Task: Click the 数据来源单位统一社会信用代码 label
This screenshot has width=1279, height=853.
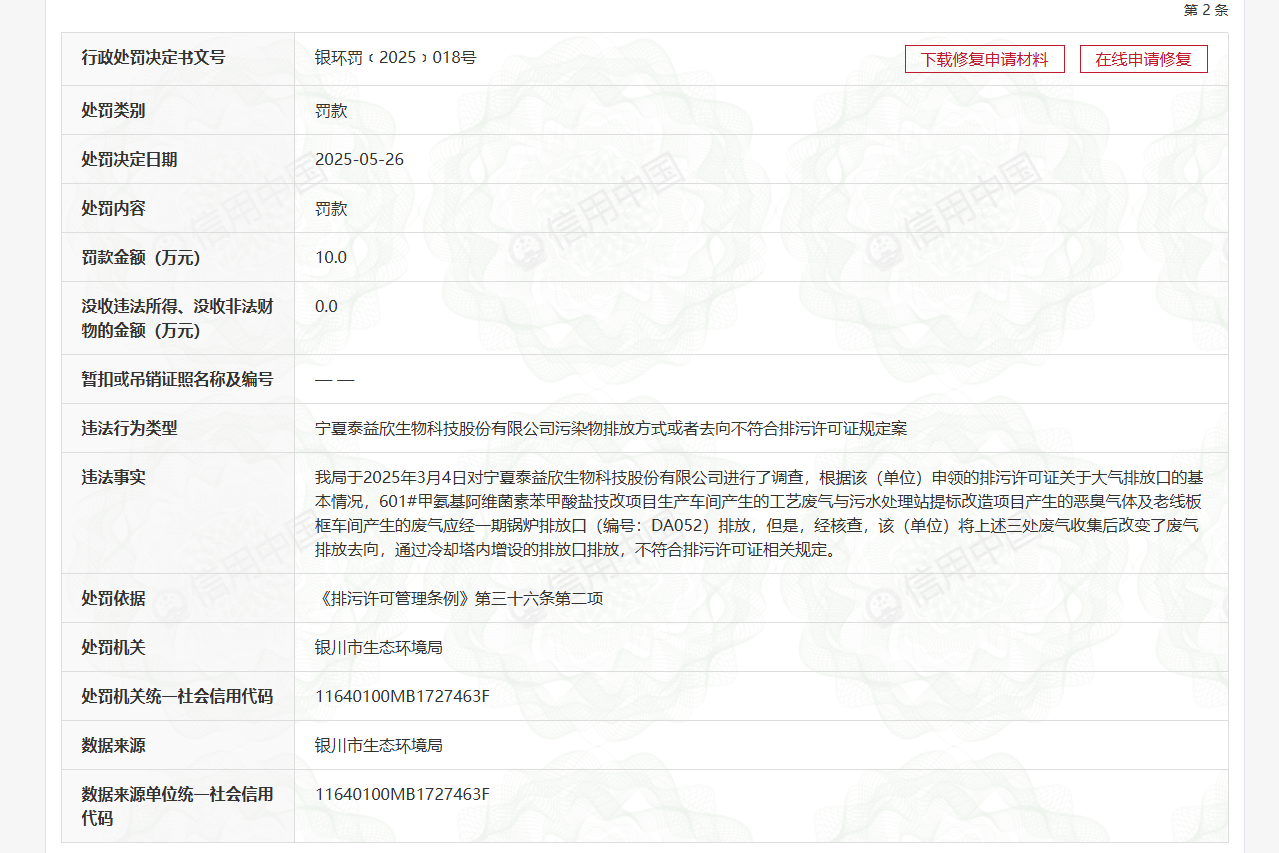Action: coord(177,807)
